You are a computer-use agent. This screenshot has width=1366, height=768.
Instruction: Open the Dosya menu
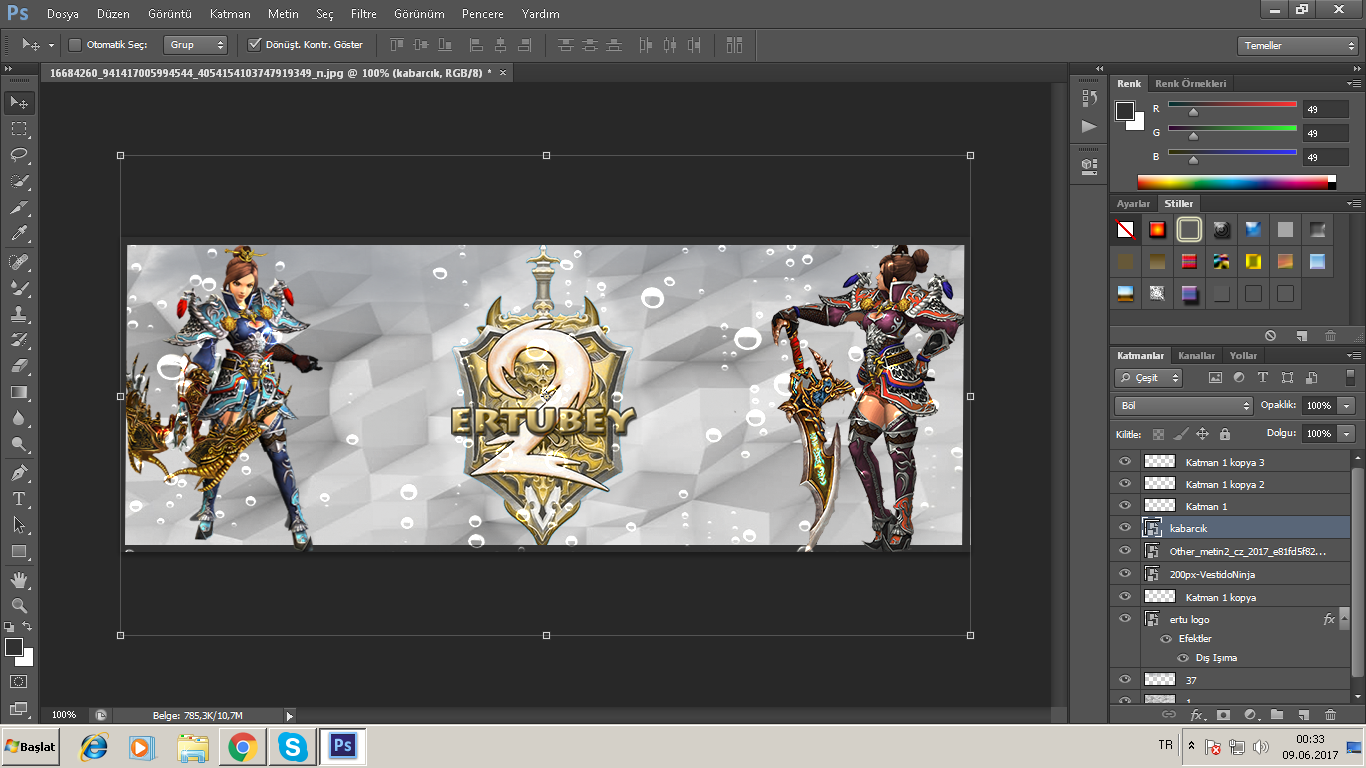point(62,14)
